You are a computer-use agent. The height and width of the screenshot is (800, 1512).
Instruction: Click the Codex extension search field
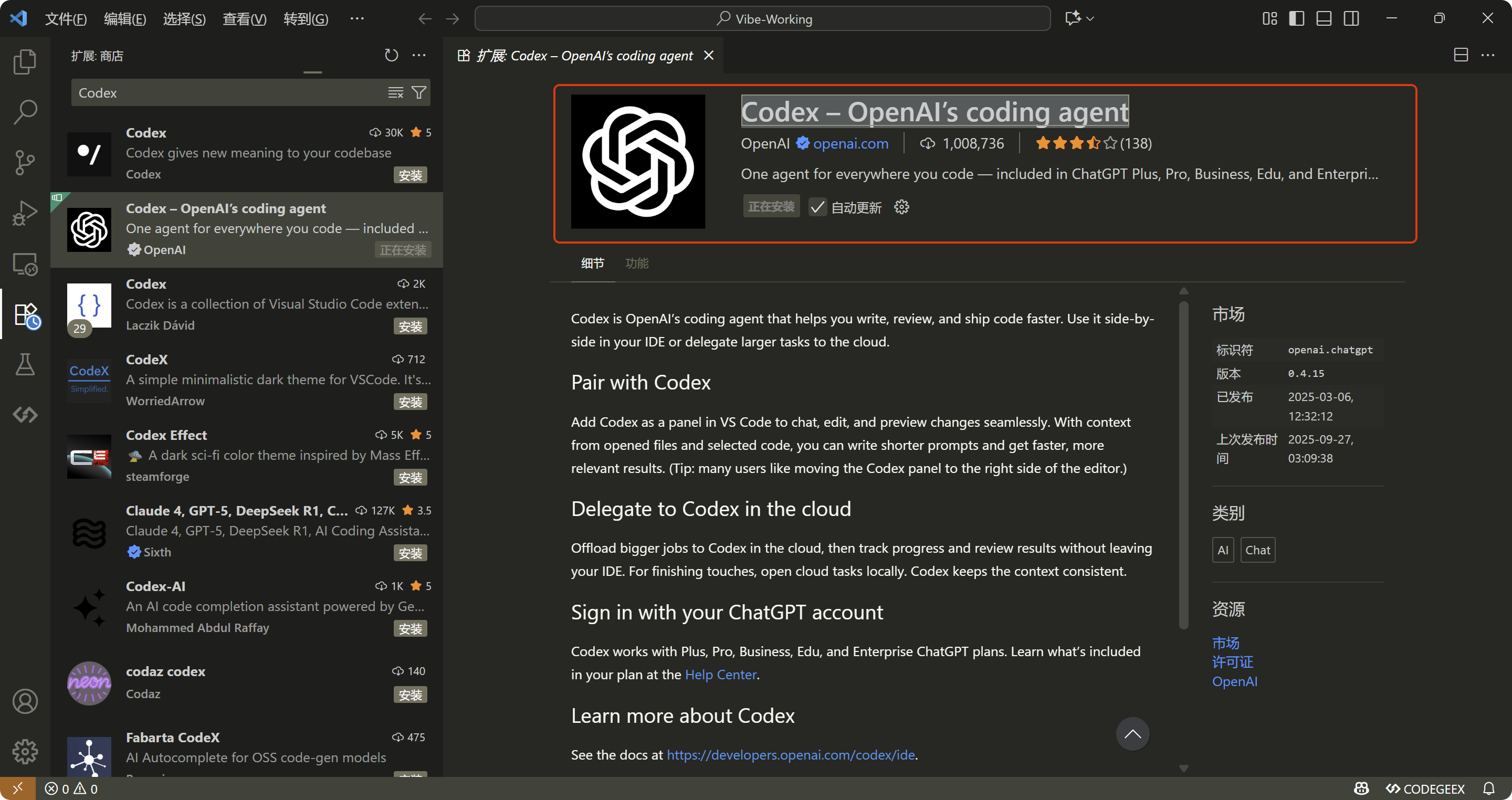229,93
